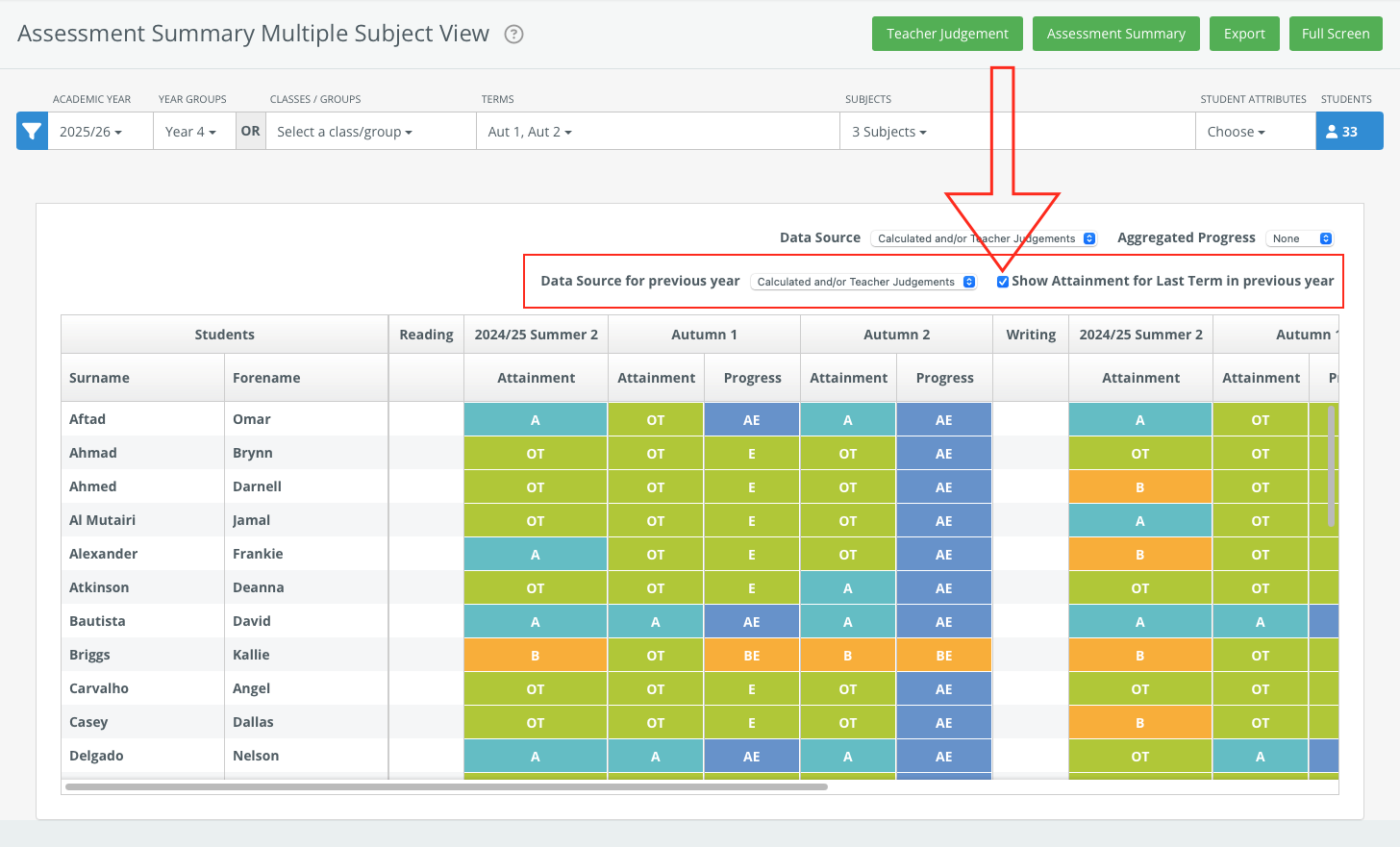
Task: Open Student Attributes Choose dropdown
Action: pos(1236,132)
